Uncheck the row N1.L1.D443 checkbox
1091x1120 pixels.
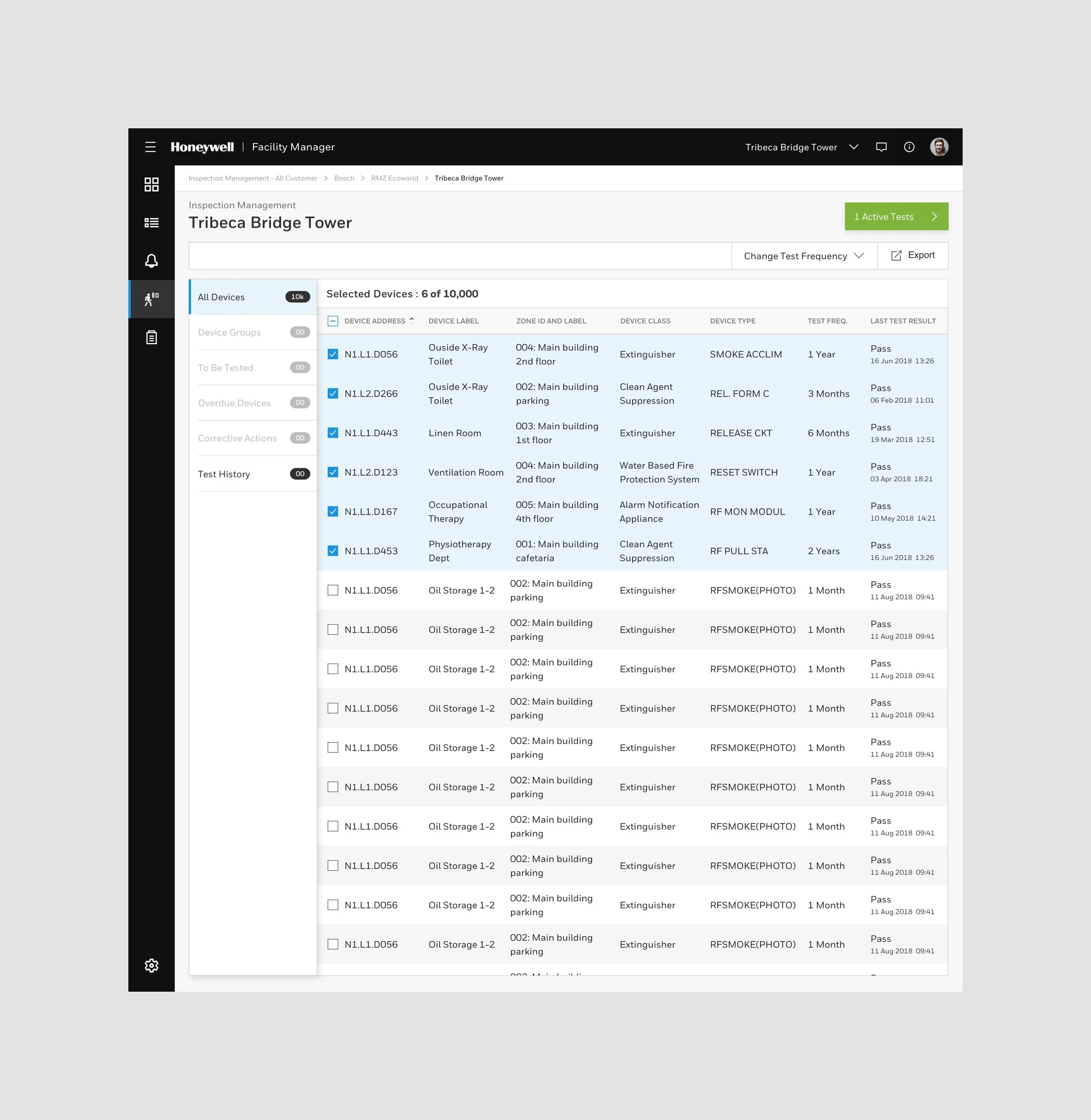pos(333,433)
